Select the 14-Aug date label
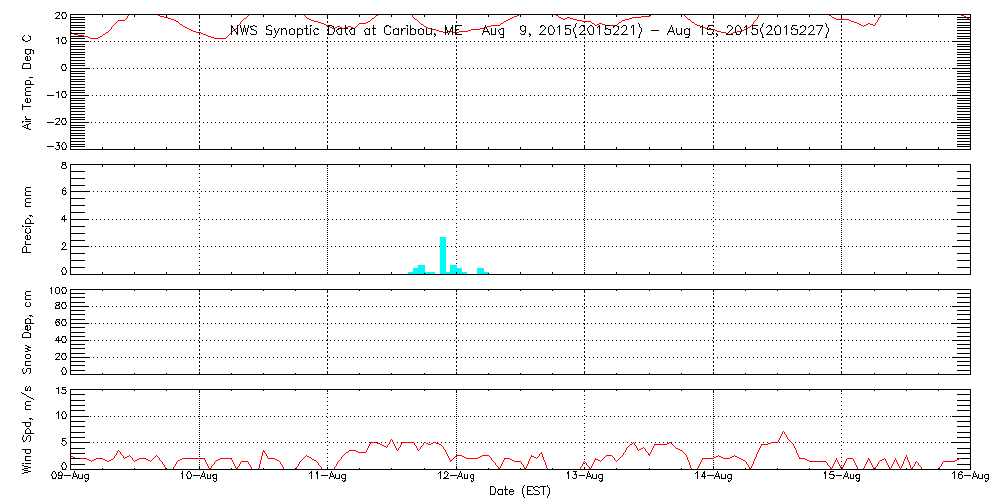Image resolution: width=1000 pixels, height=500 pixels. tap(714, 477)
